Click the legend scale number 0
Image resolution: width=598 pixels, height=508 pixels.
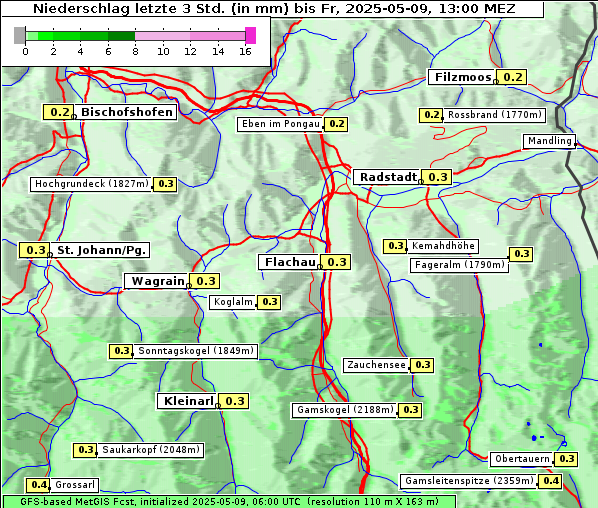tap(25, 51)
